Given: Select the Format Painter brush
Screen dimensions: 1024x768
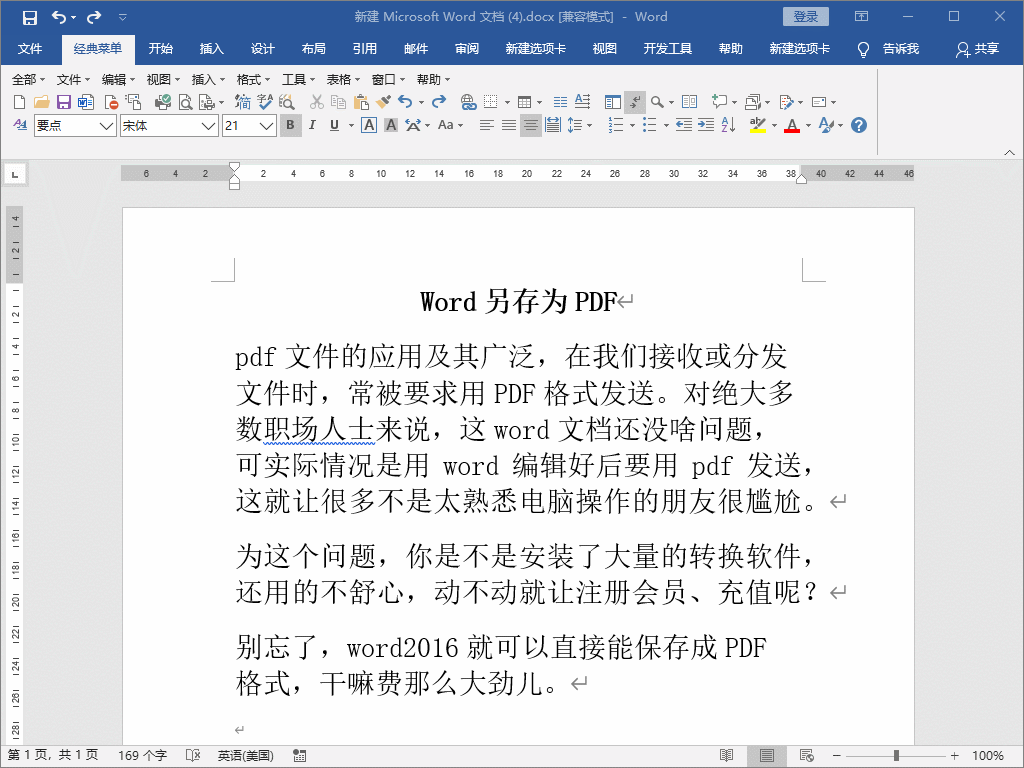Looking at the screenshot, I should [383, 102].
